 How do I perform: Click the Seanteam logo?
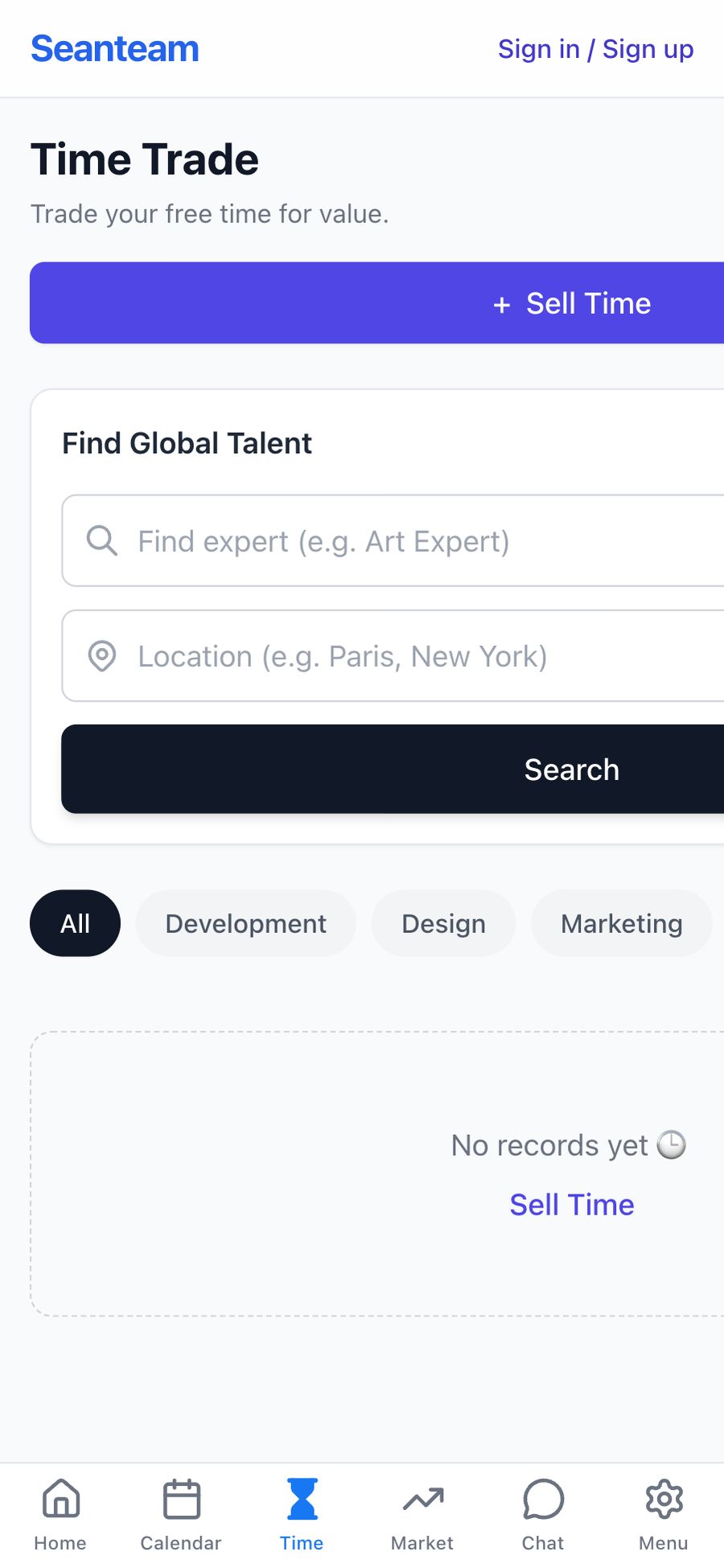(x=115, y=49)
